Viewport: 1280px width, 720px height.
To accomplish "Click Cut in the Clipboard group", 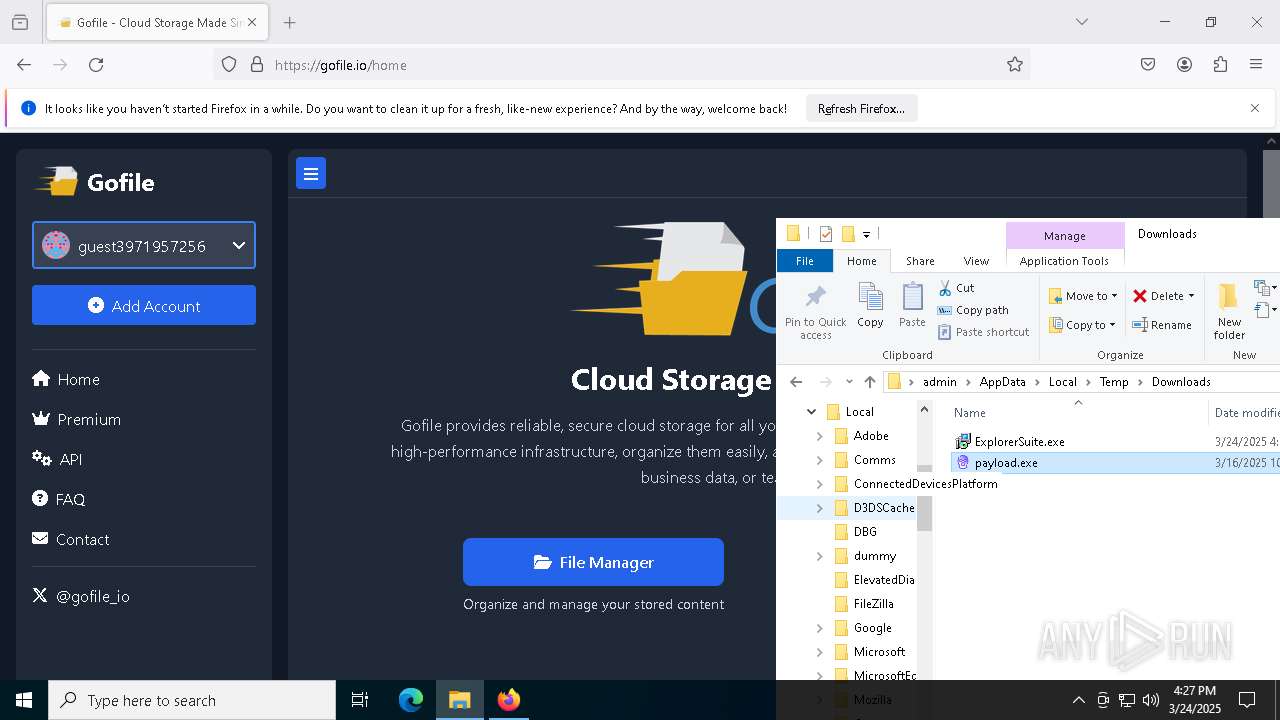I will (x=956, y=288).
